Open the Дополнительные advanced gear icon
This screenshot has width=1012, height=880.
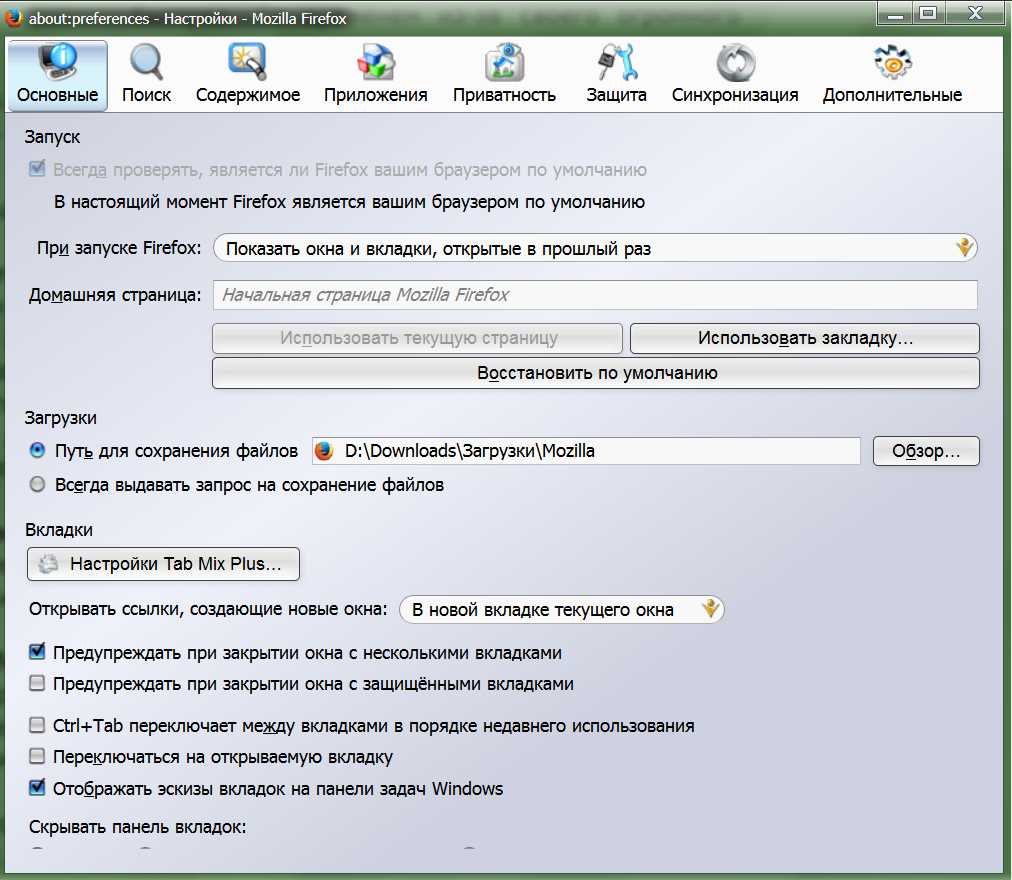(x=892, y=63)
